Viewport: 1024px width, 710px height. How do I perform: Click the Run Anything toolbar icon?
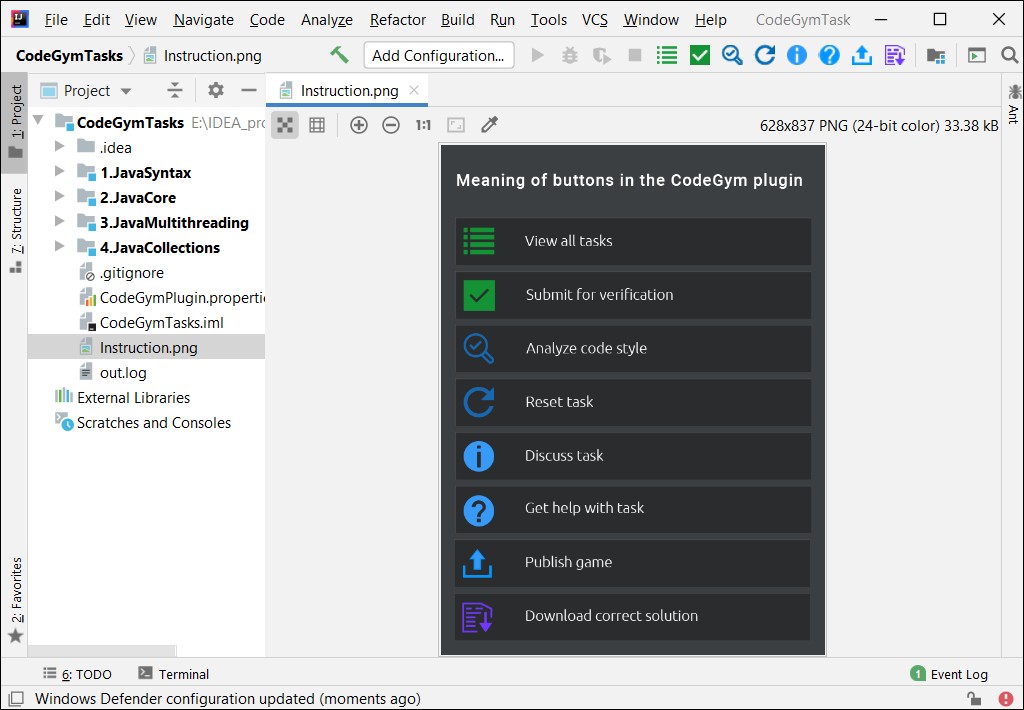point(977,56)
